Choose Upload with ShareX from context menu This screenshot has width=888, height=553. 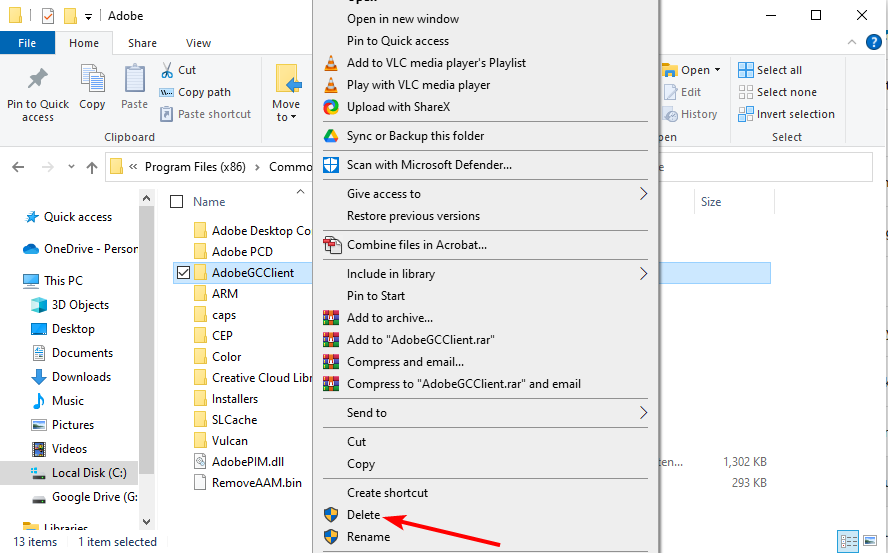[398, 107]
